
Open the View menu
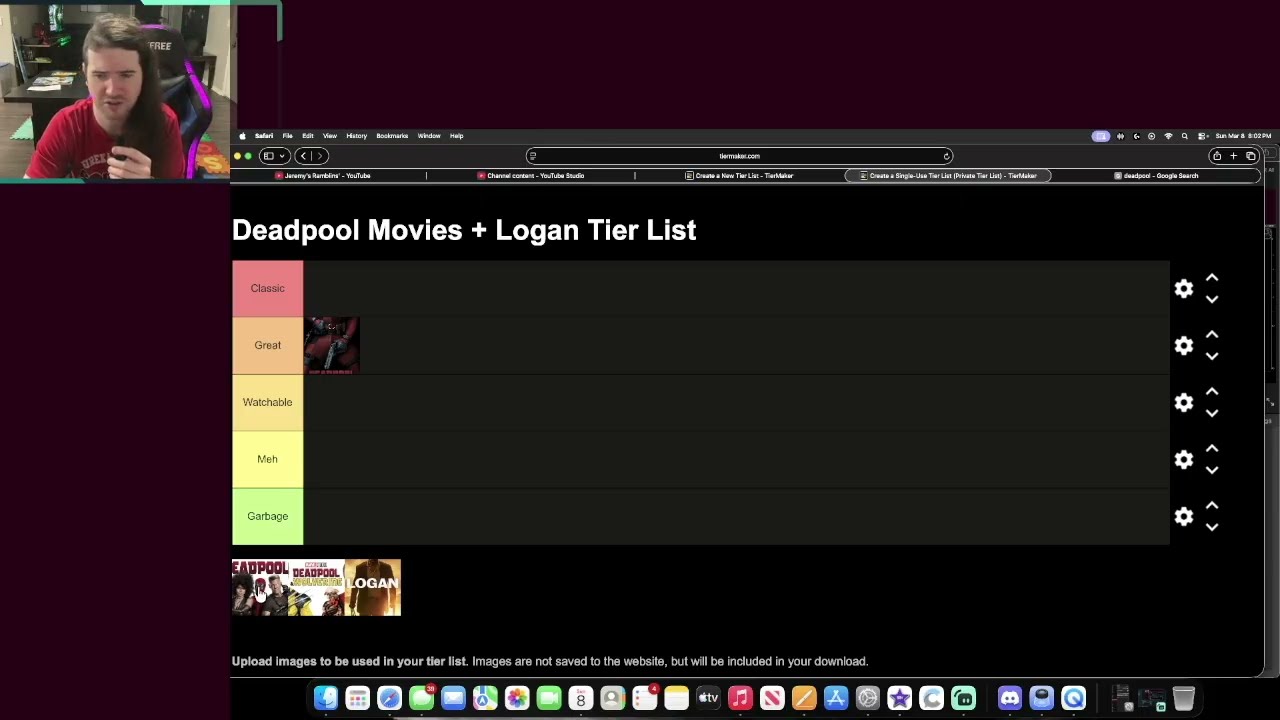tap(329, 136)
